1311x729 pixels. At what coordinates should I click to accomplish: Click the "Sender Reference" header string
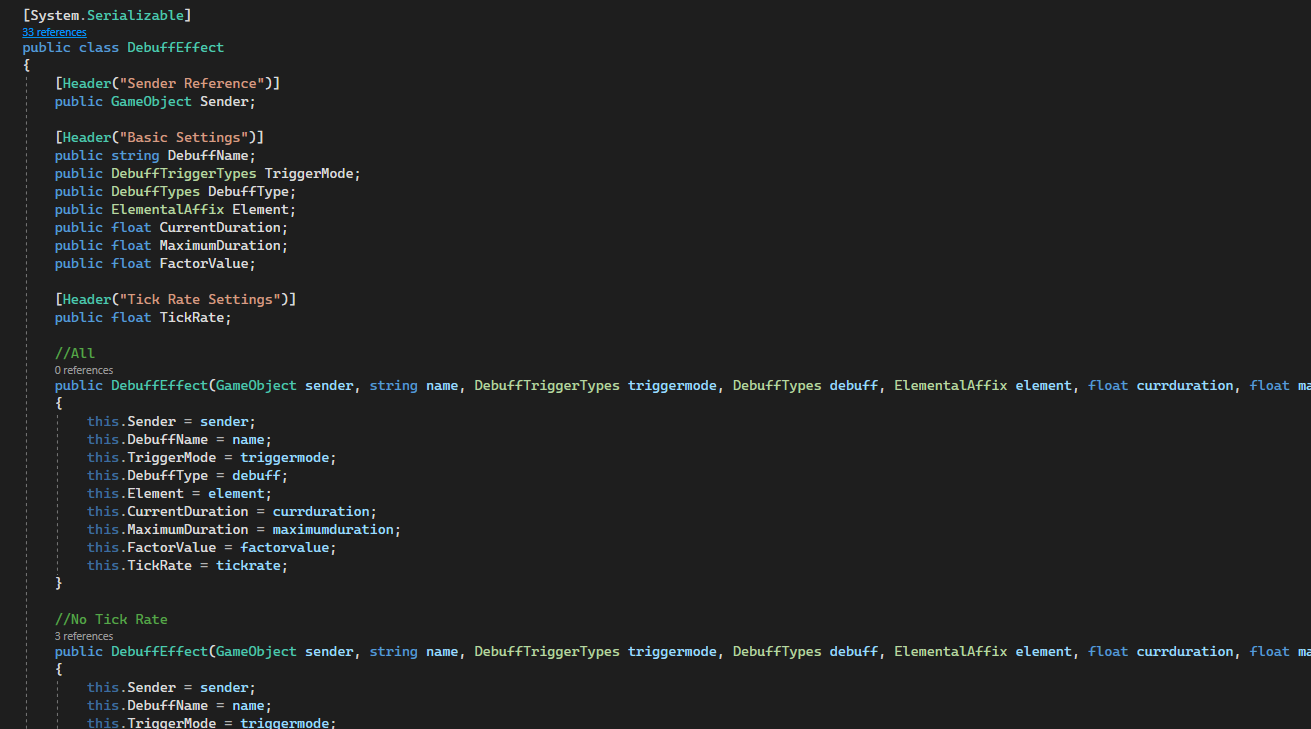click(196, 84)
